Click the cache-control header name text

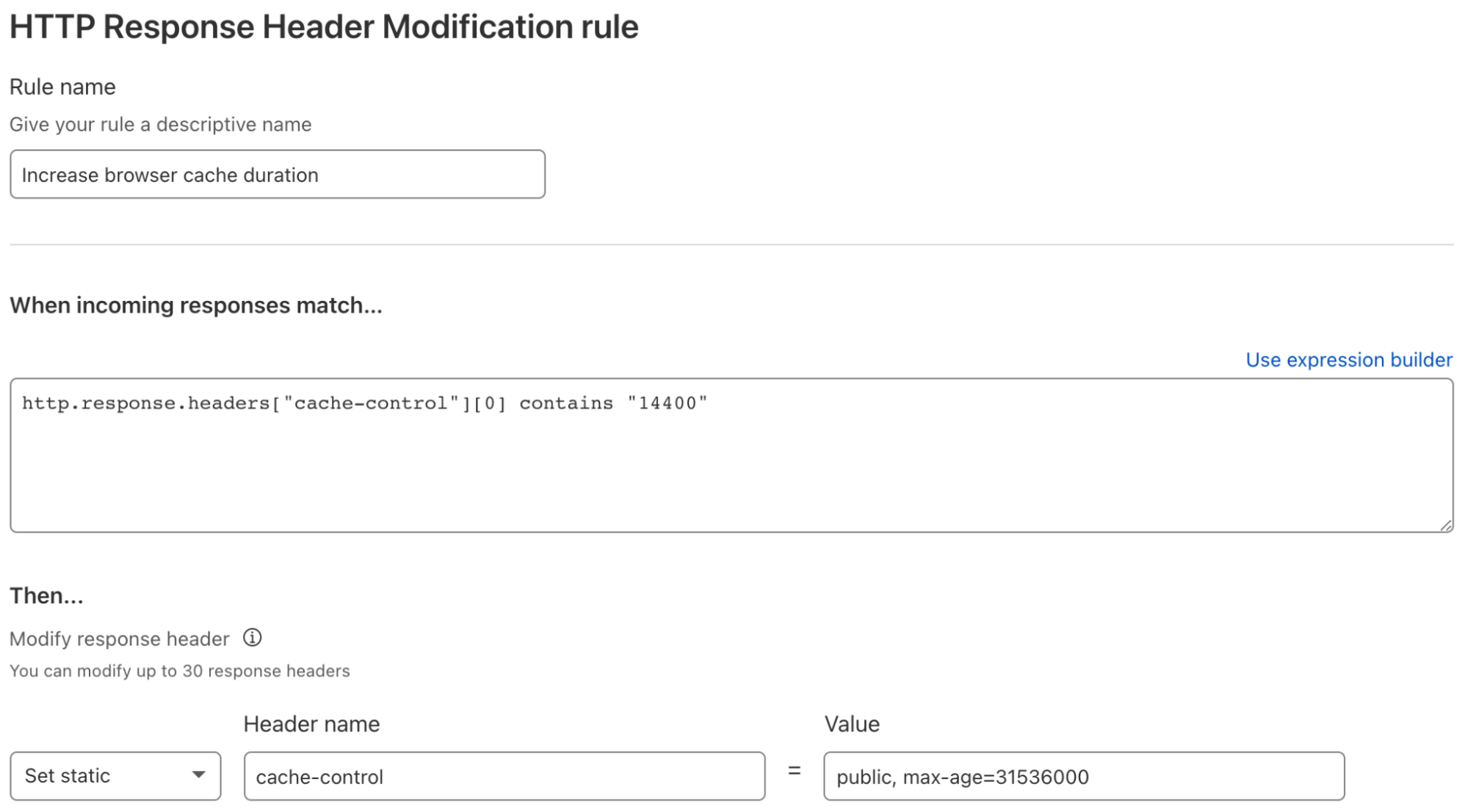coord(320,777)
